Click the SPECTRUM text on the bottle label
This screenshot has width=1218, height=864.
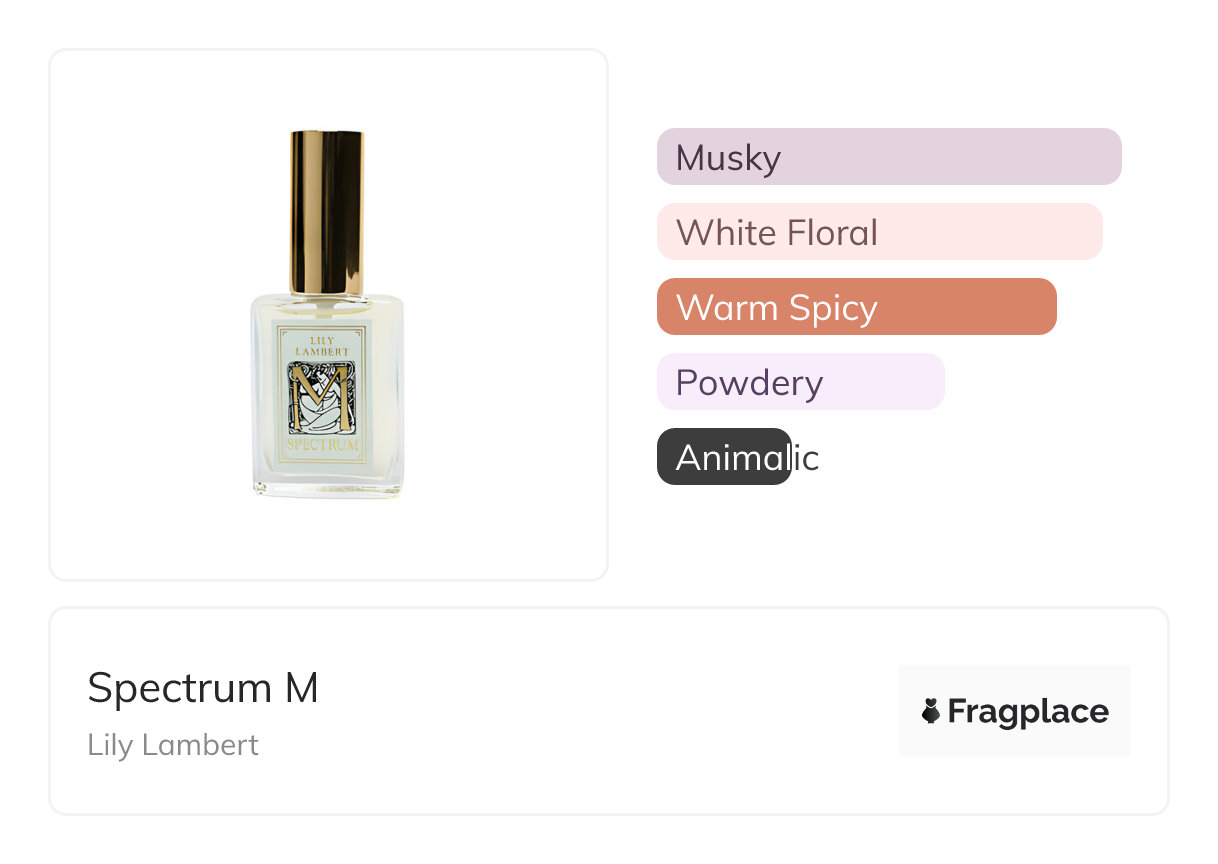(325, 445)
